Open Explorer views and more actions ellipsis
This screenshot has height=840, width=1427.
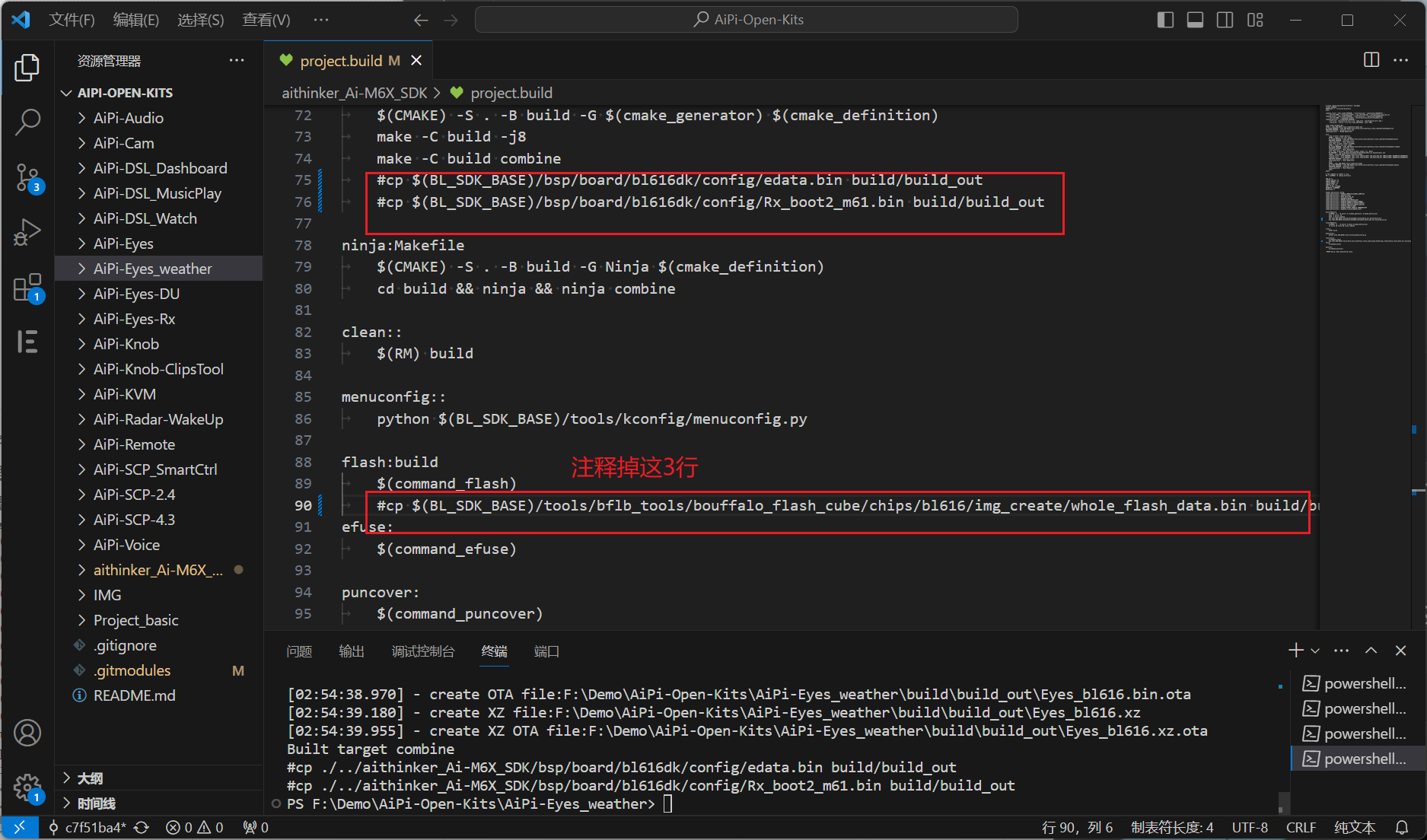coord(237,60)
